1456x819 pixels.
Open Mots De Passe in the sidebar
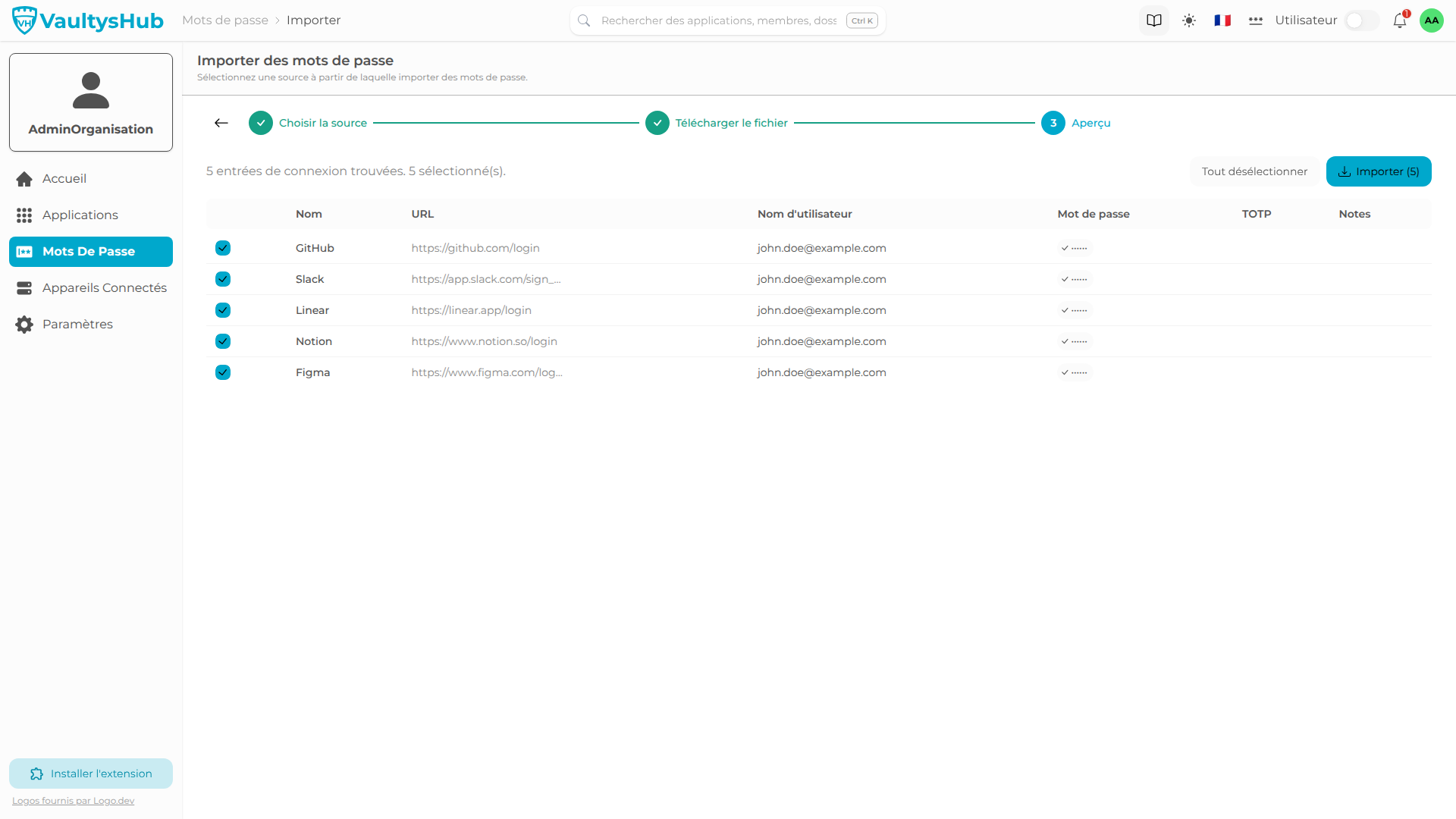91,252
